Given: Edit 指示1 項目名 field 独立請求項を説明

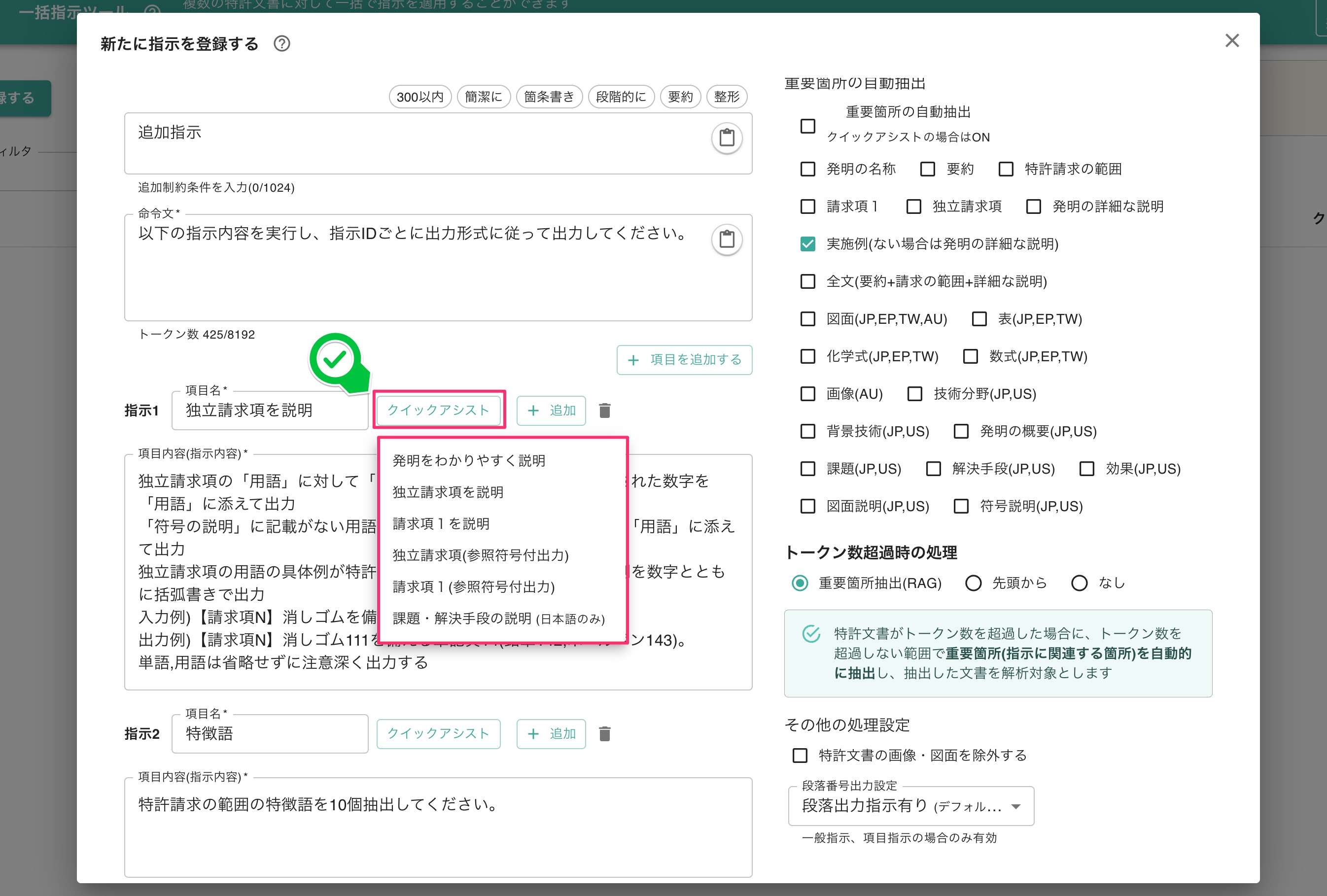Looking at the screenshot, I should coord(270,411).
